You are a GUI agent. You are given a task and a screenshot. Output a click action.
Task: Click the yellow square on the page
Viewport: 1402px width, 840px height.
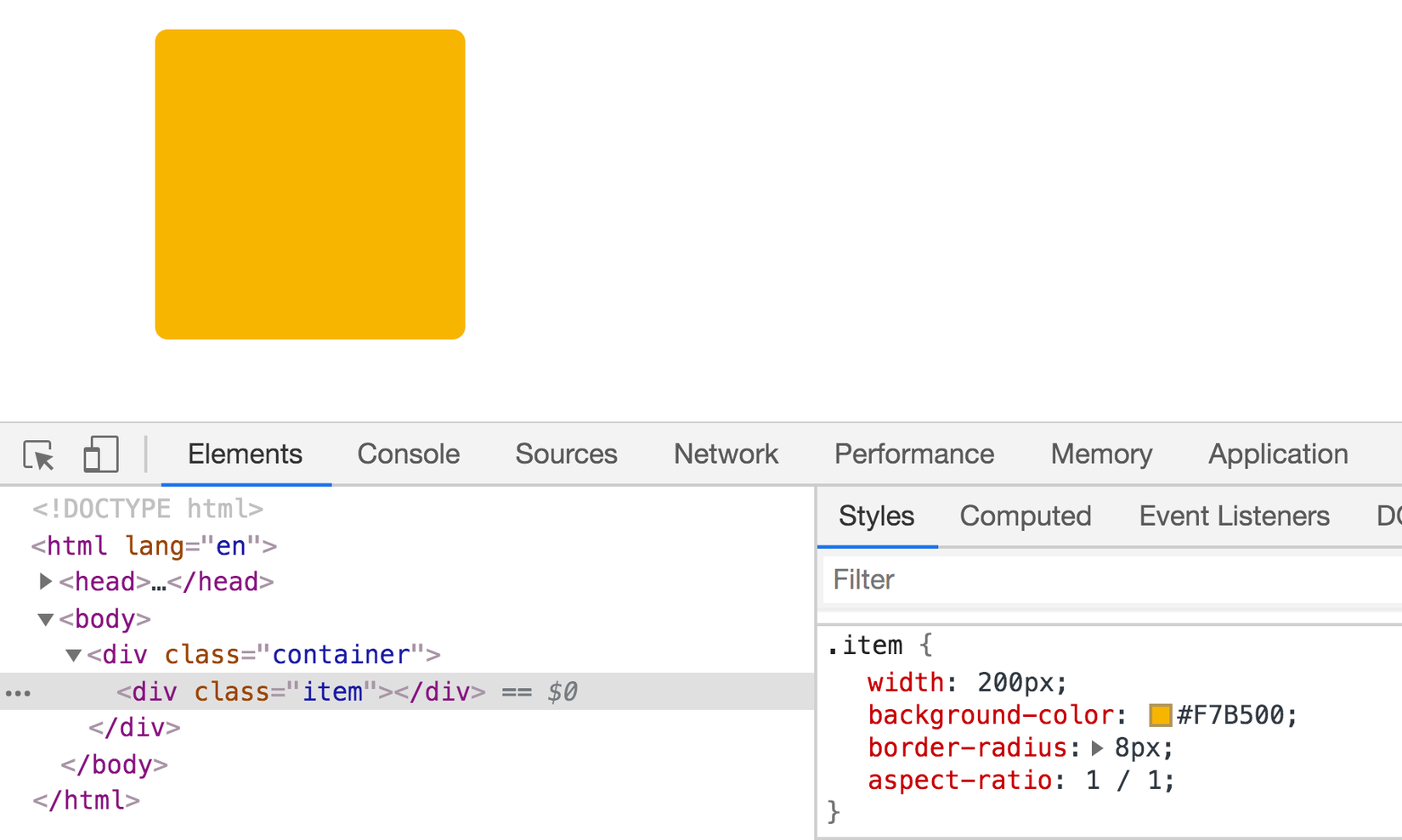pos(310,184)
